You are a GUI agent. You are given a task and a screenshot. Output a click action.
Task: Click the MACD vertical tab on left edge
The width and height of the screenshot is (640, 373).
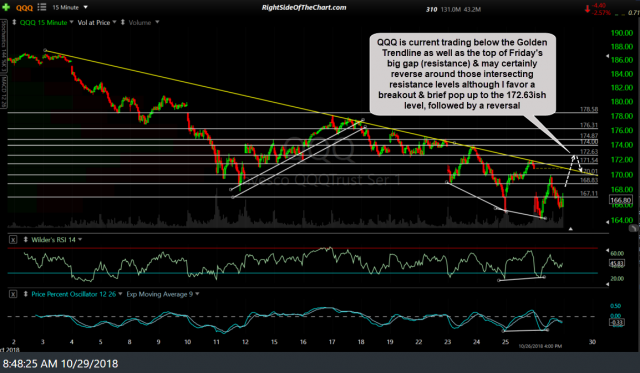(3, 92)
